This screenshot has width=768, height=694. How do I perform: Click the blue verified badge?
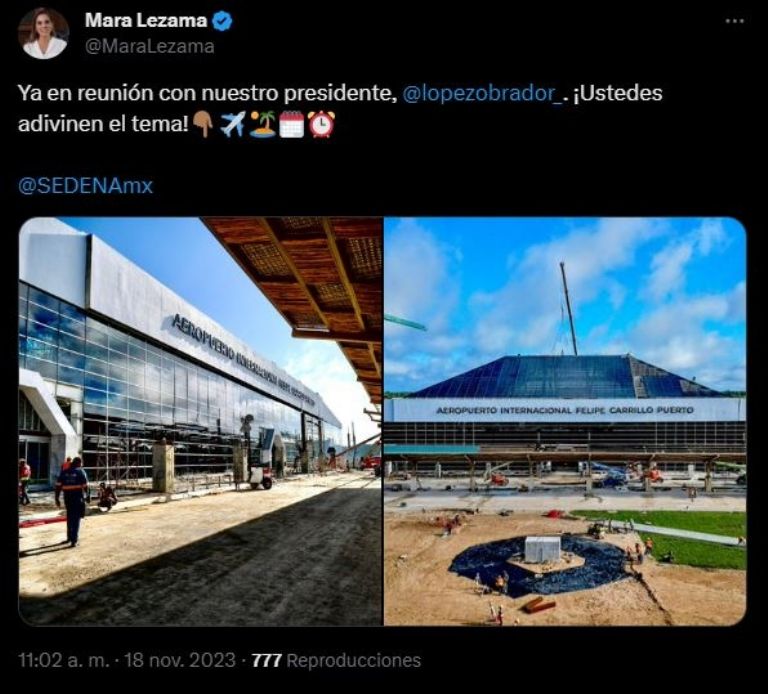(x=223, y=21)
